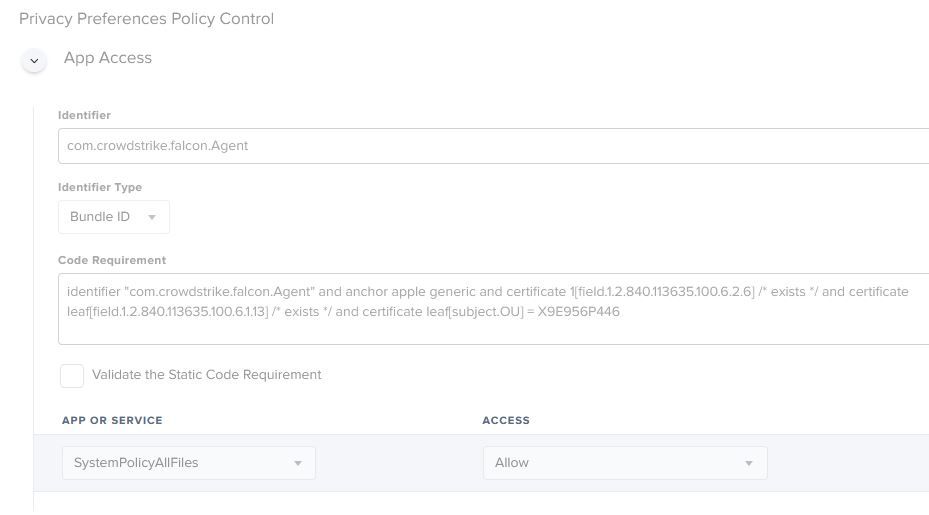The height and width of the screenshot is (515, 929).
Task: Click the Validate the Static Code Requirement label
Action: 207,375
